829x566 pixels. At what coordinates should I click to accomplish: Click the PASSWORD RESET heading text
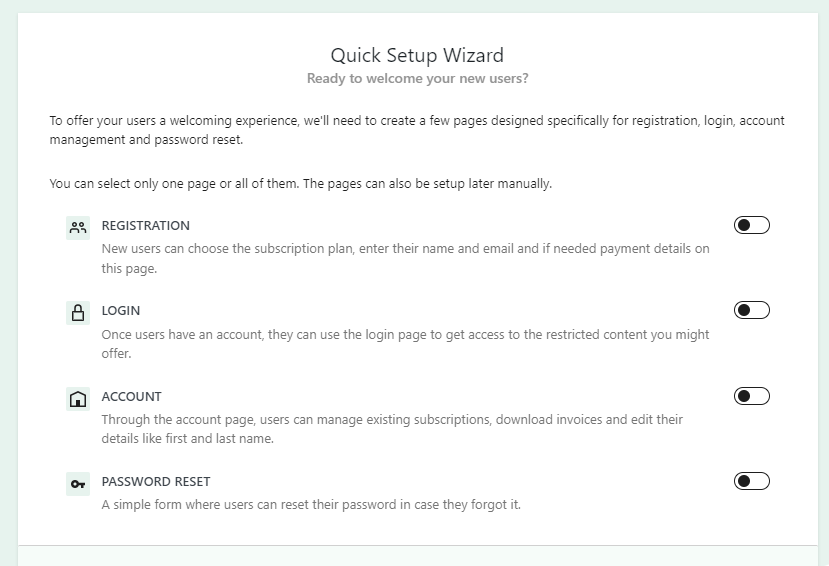156,481
